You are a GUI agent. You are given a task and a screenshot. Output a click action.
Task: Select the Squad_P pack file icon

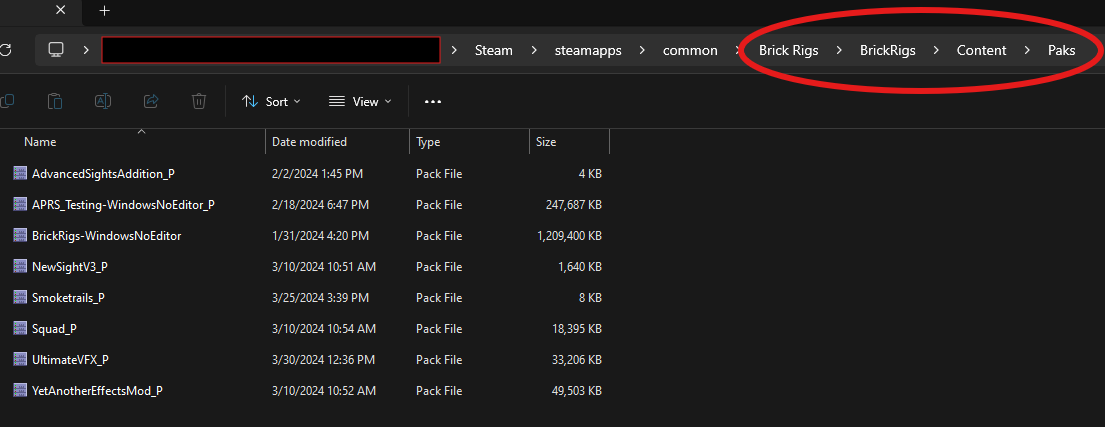21,328
